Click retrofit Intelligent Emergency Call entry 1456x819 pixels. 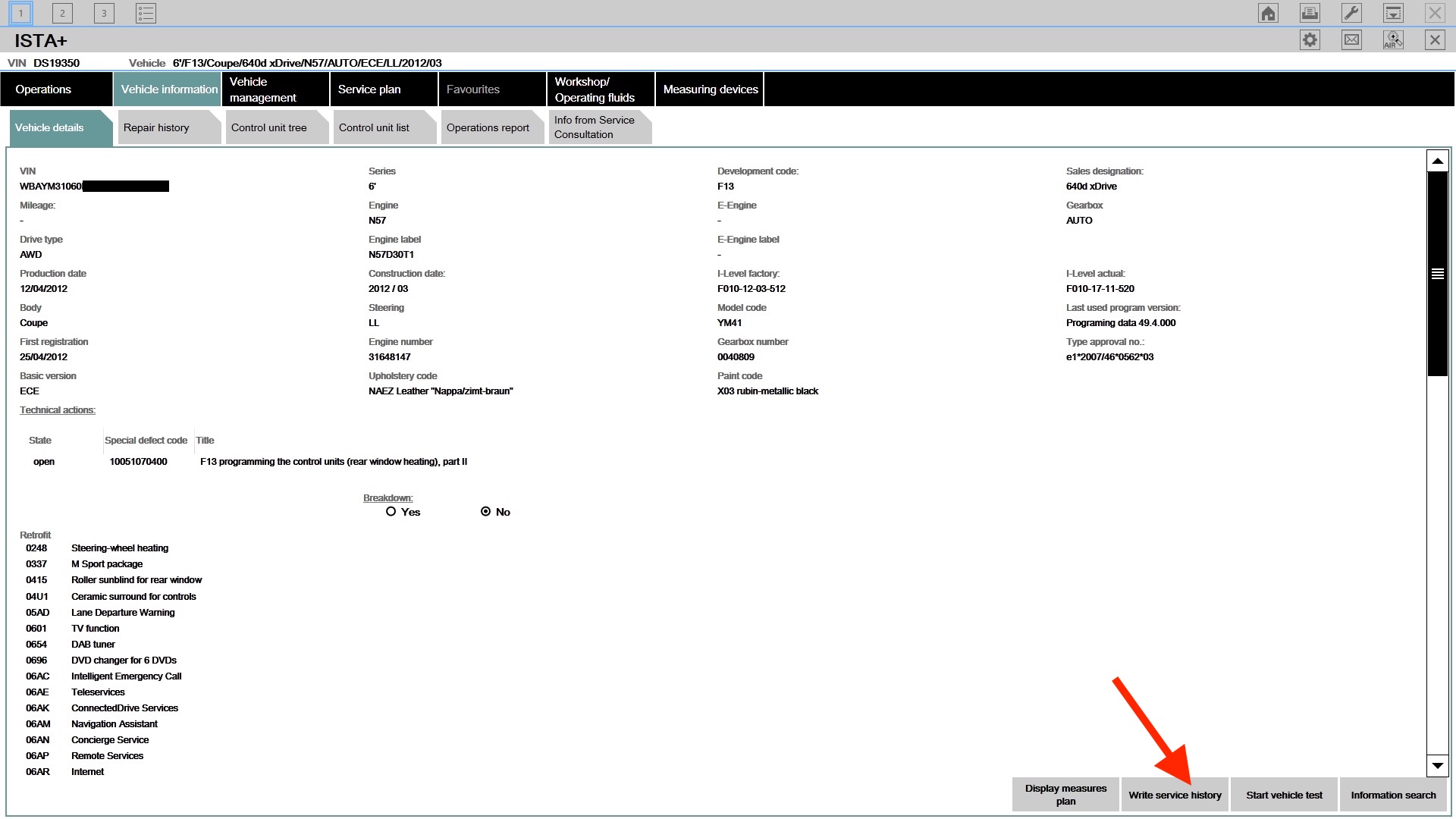click(x=127, y=676)
